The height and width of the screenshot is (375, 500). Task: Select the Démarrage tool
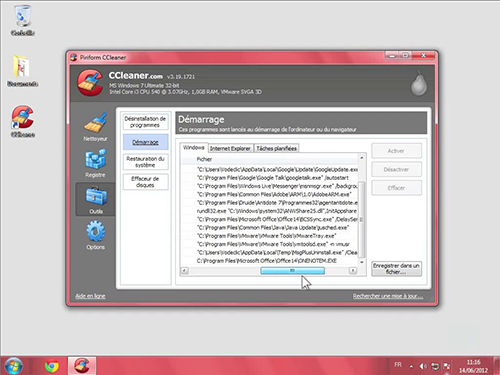click(145, 142)
